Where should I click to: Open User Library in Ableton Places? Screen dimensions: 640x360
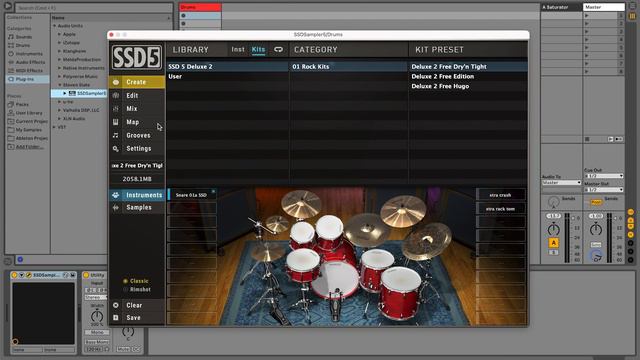click(x=25, y=113)
